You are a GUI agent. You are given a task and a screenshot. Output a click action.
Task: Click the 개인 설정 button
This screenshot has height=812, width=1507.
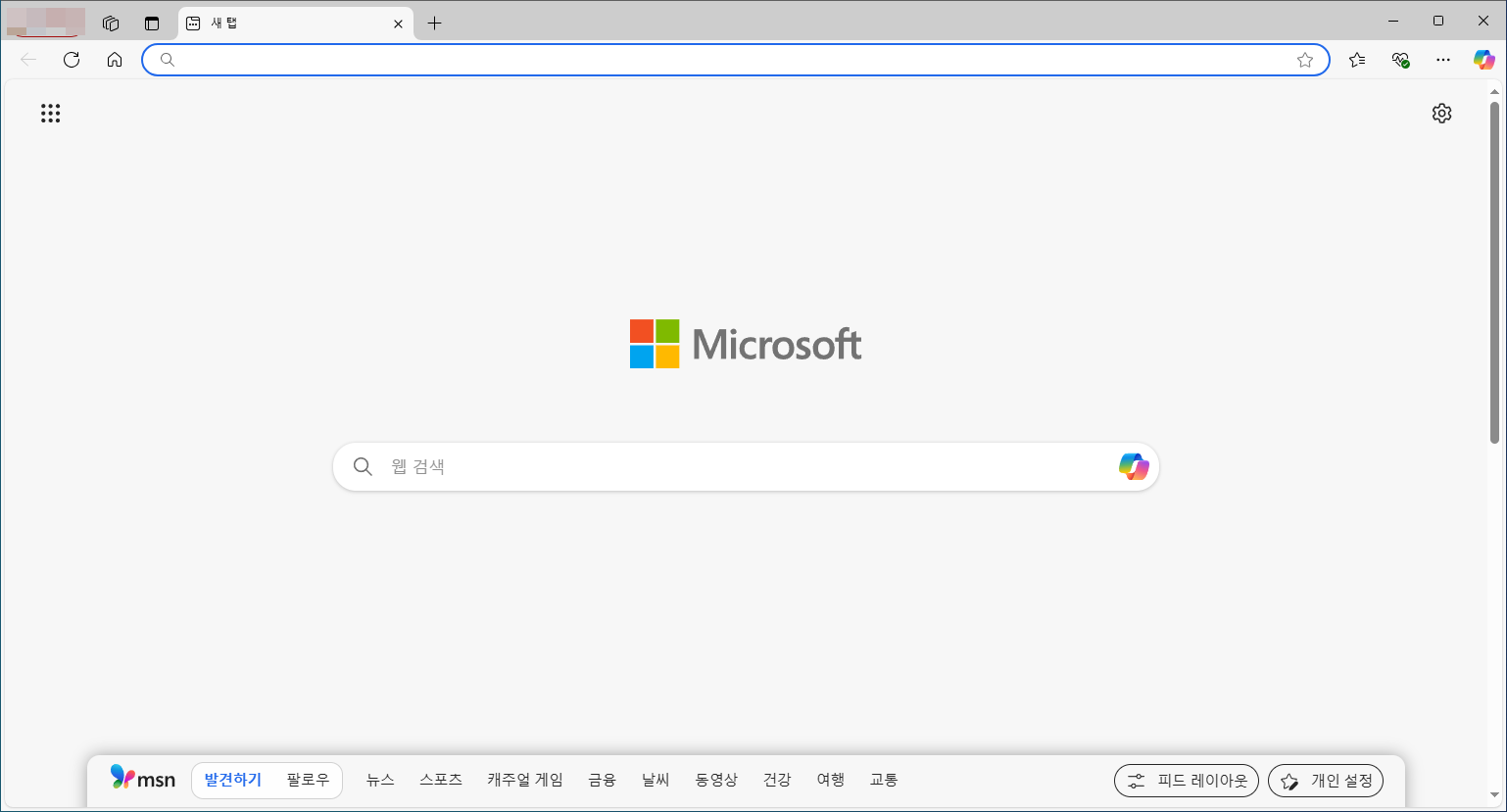(x=1326, y=781)
